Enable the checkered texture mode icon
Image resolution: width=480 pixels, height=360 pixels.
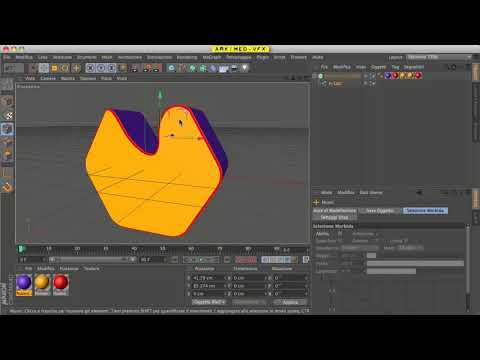[x=9, y=116]
